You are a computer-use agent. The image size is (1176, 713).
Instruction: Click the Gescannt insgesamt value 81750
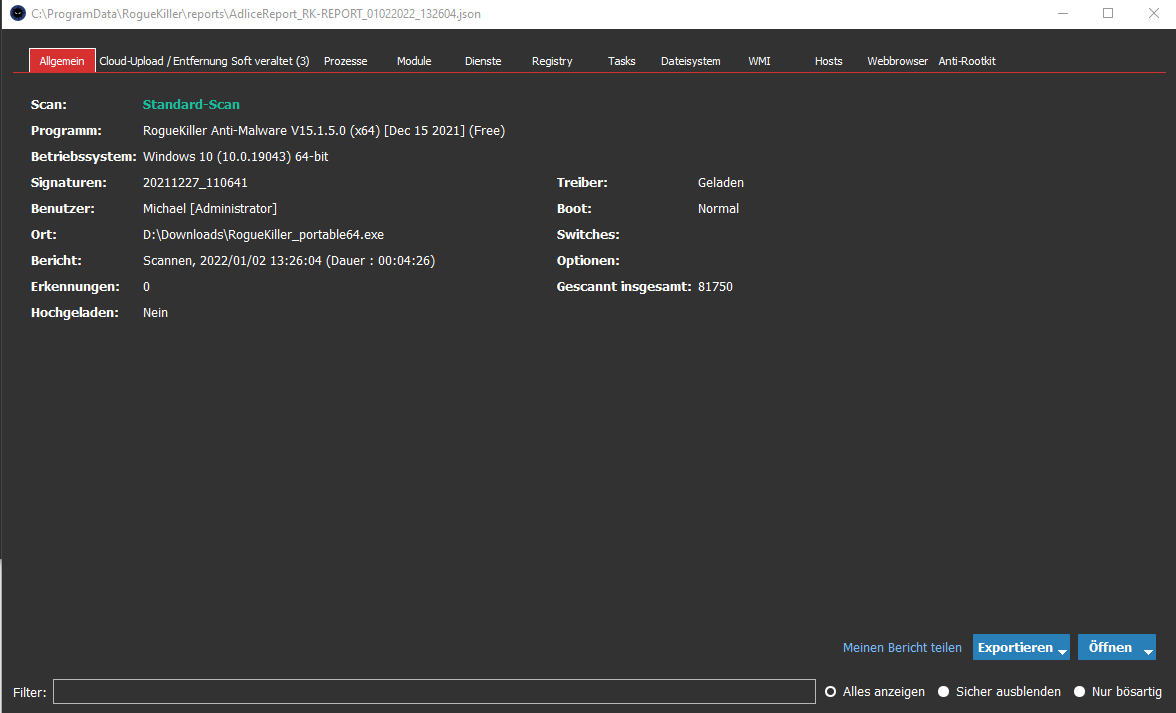[716, 286]
